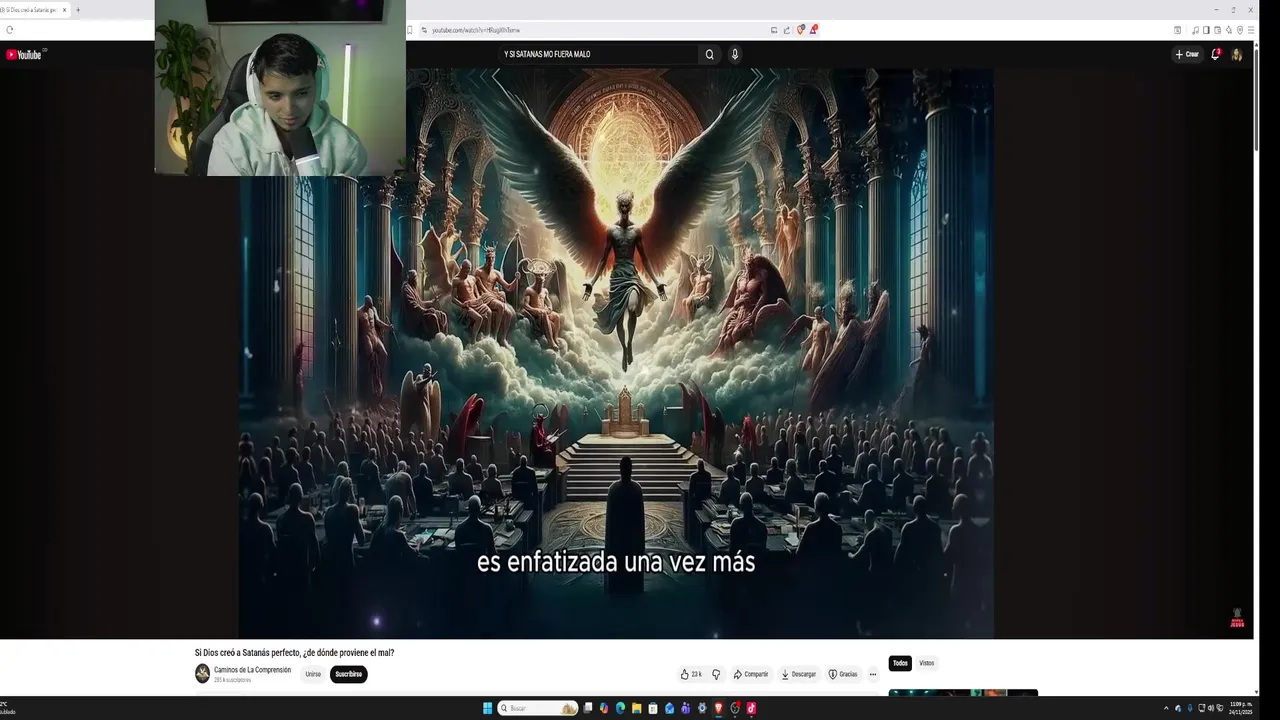This screenshot has width=1280, height=720.
Task: Open the Task View taskbar icon
Action: [x=588, y=708]
